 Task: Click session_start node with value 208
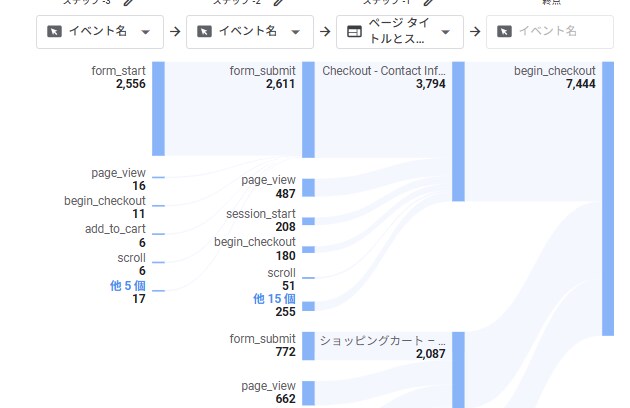click(308, 221)
